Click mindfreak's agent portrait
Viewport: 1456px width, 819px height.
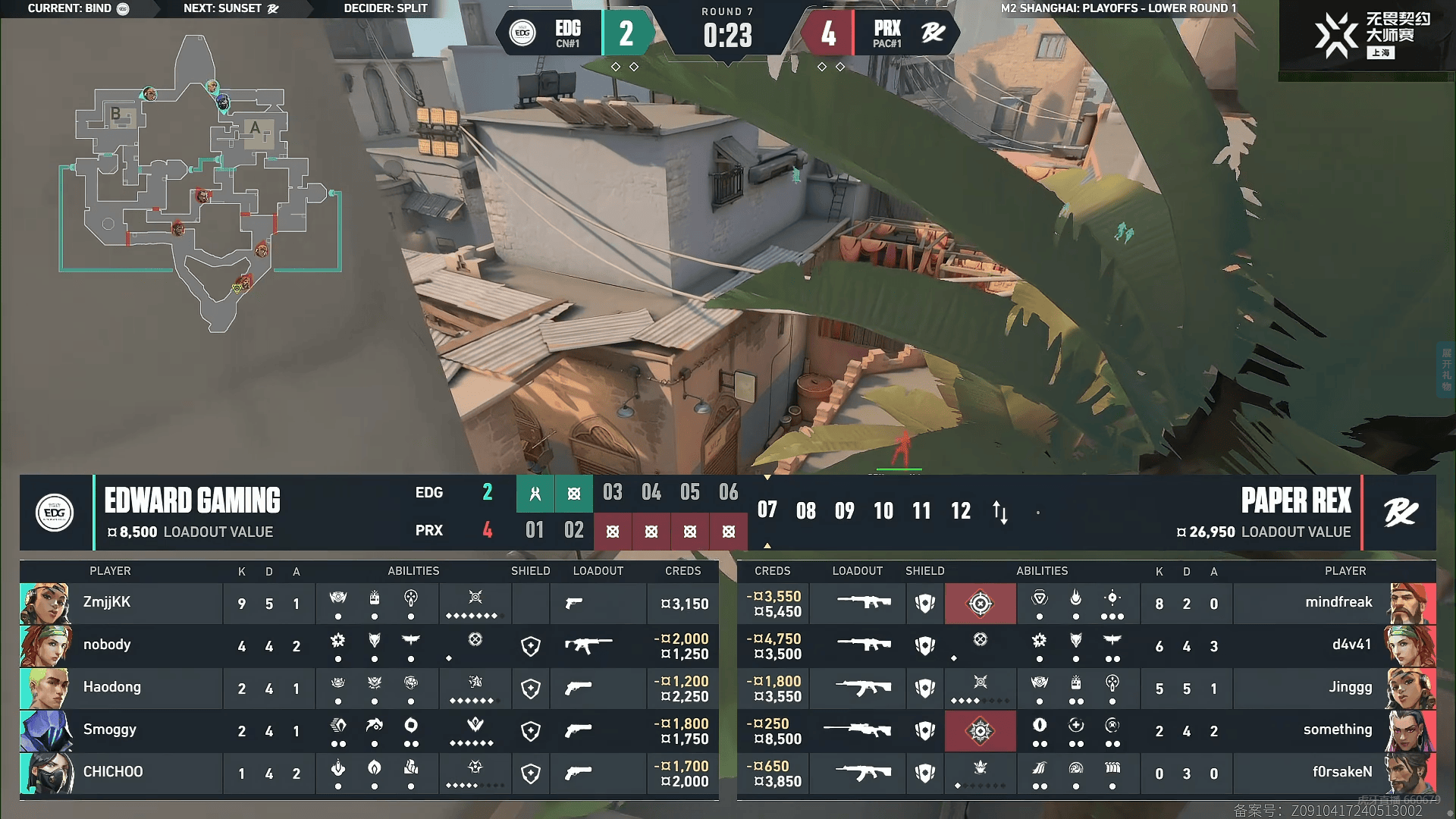point(1410,604)
